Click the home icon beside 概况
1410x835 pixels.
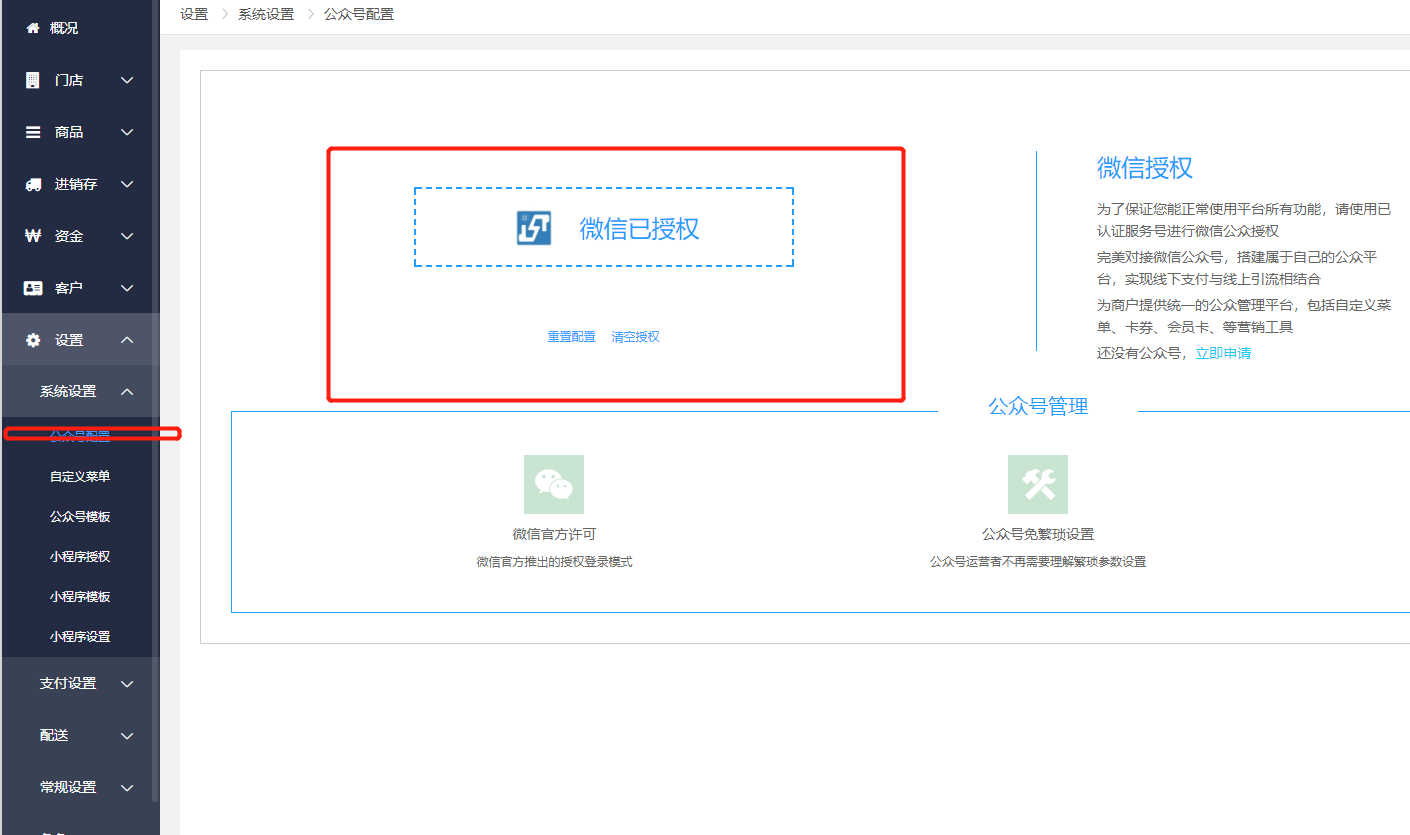(33, 28)
